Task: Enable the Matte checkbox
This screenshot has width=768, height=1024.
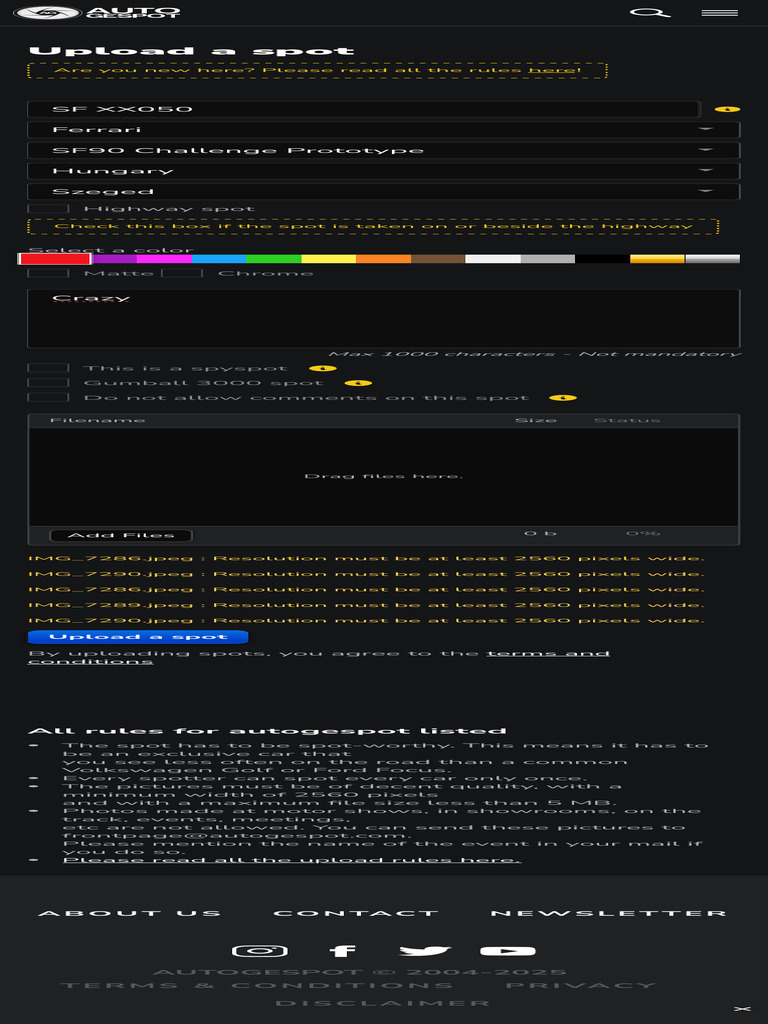Action: point(48,273)
